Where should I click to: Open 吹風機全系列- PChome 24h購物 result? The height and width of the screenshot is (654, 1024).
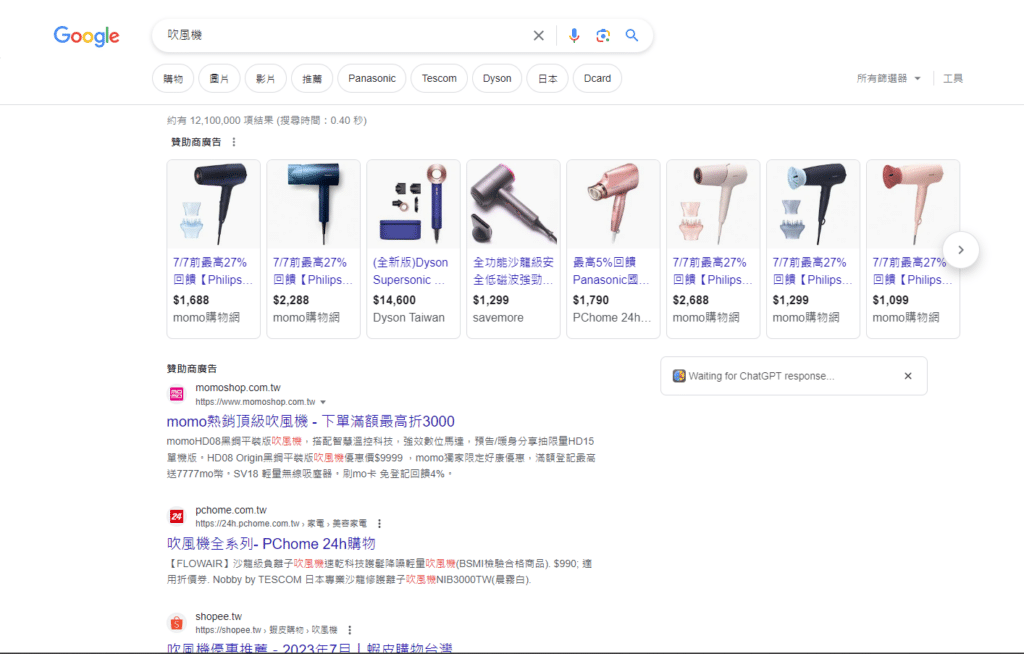pos(271,544)
